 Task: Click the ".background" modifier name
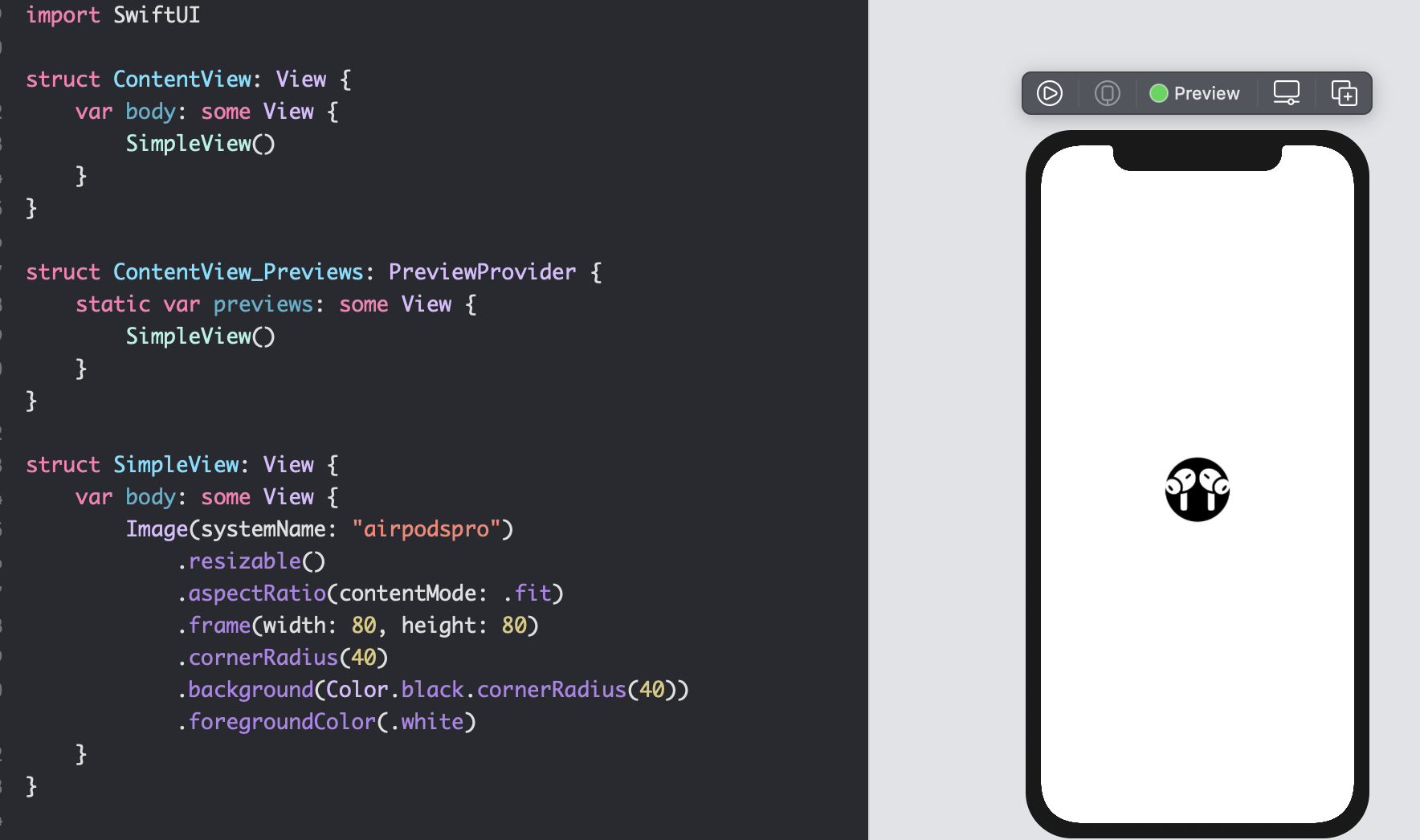tap(245, 690)
